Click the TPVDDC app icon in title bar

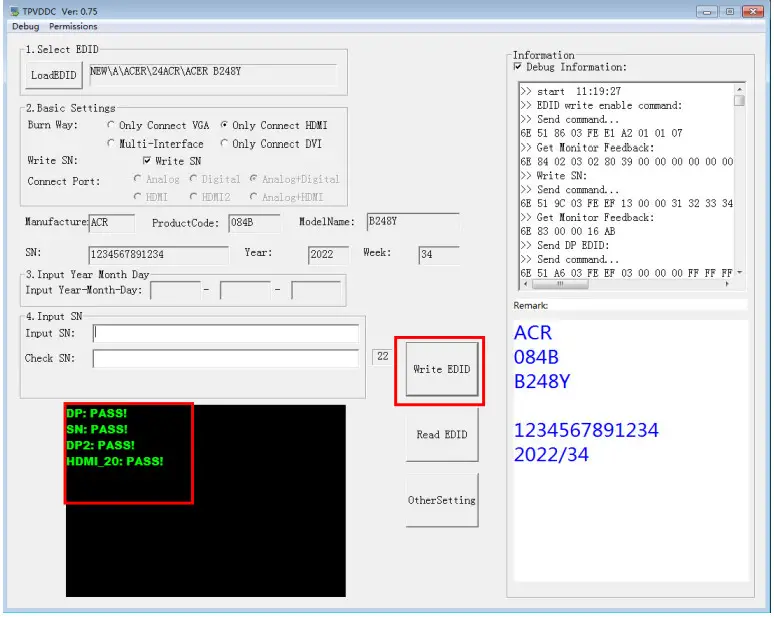click(14, 11)
